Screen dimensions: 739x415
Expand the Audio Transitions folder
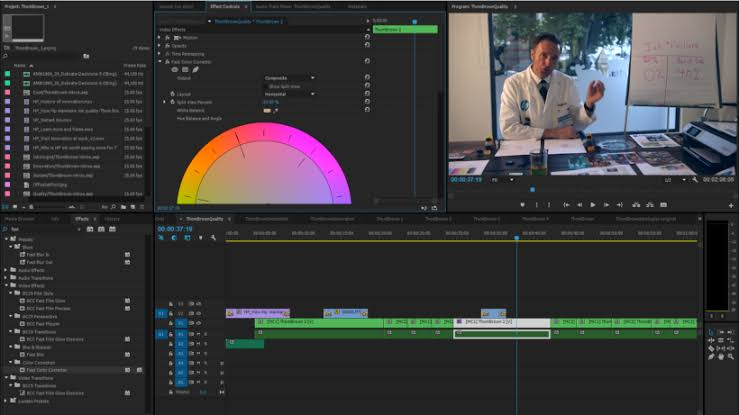(6, 278)
